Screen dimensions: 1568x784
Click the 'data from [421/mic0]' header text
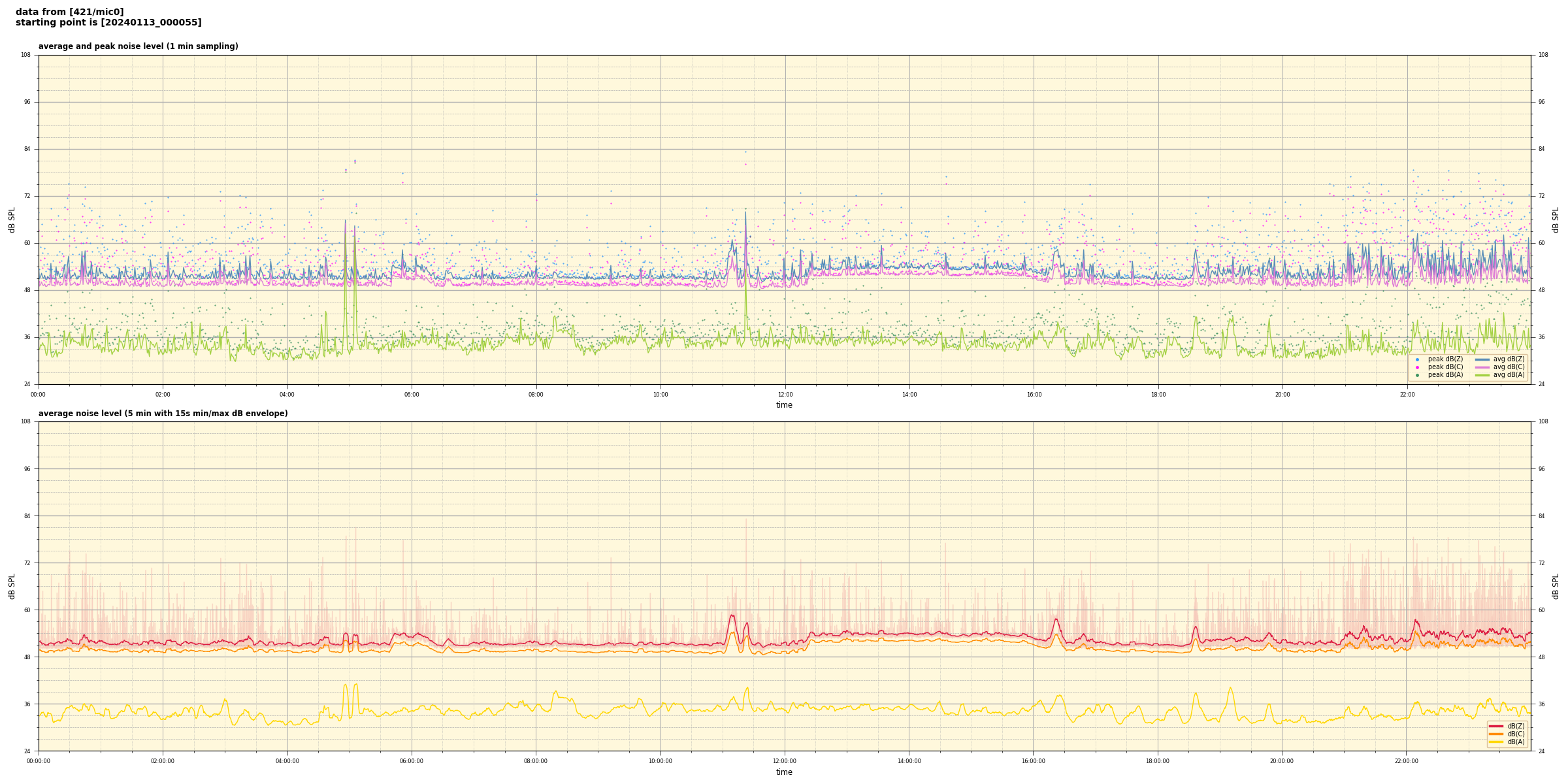click(x=69, y=12)
